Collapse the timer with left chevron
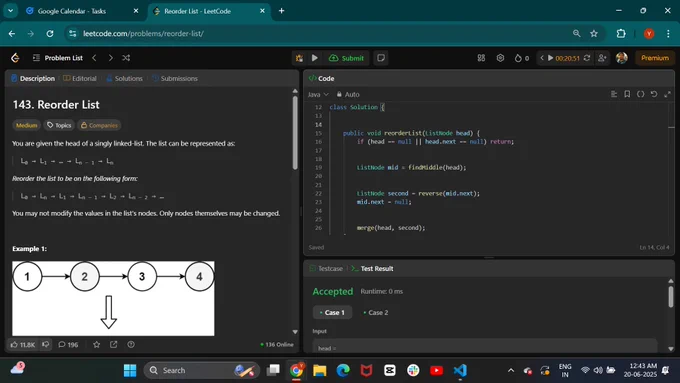Image resolution: width=680 pixels, height=383 pixels. (x=542, y=58)
